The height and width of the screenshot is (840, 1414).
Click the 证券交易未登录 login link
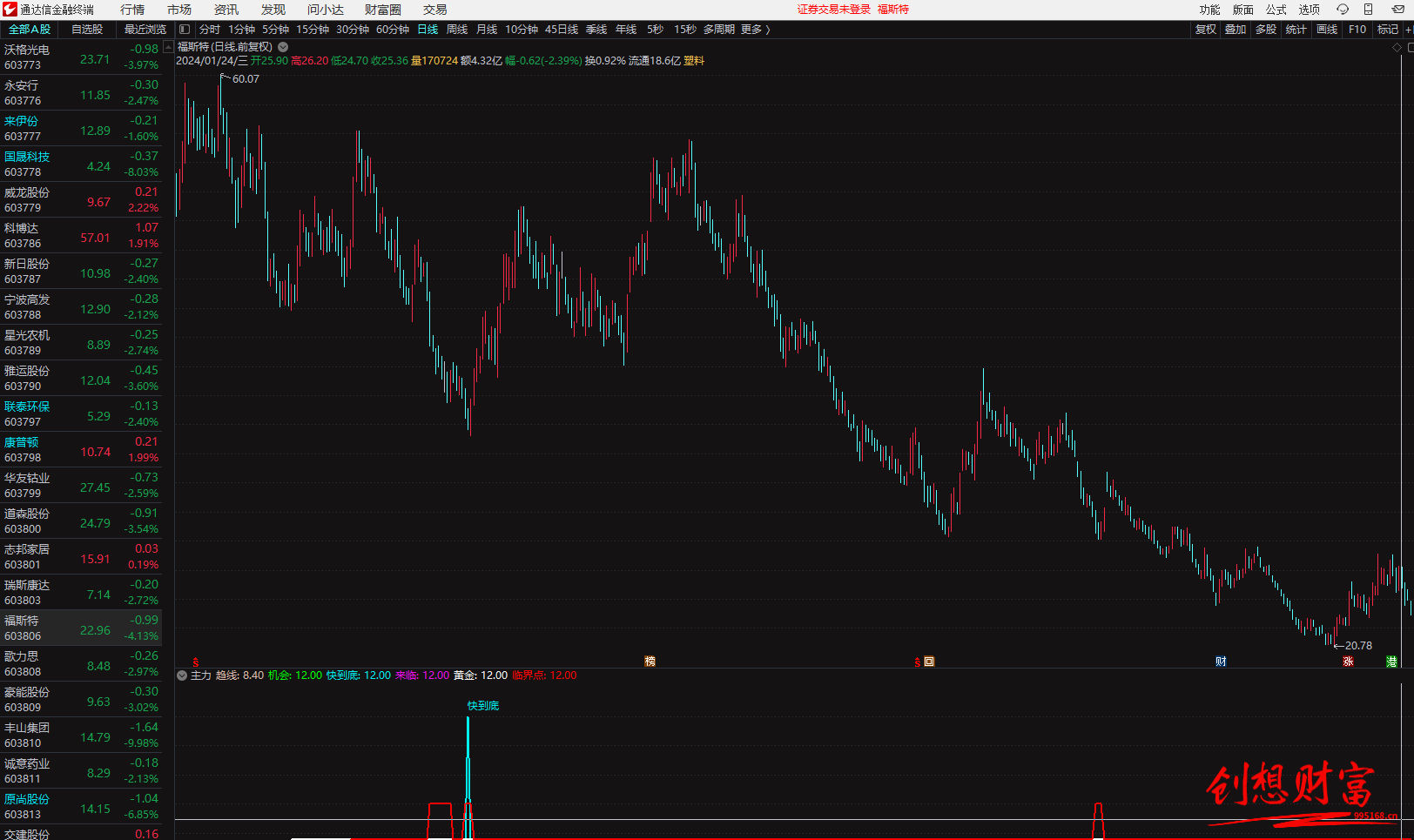(834, 10)
